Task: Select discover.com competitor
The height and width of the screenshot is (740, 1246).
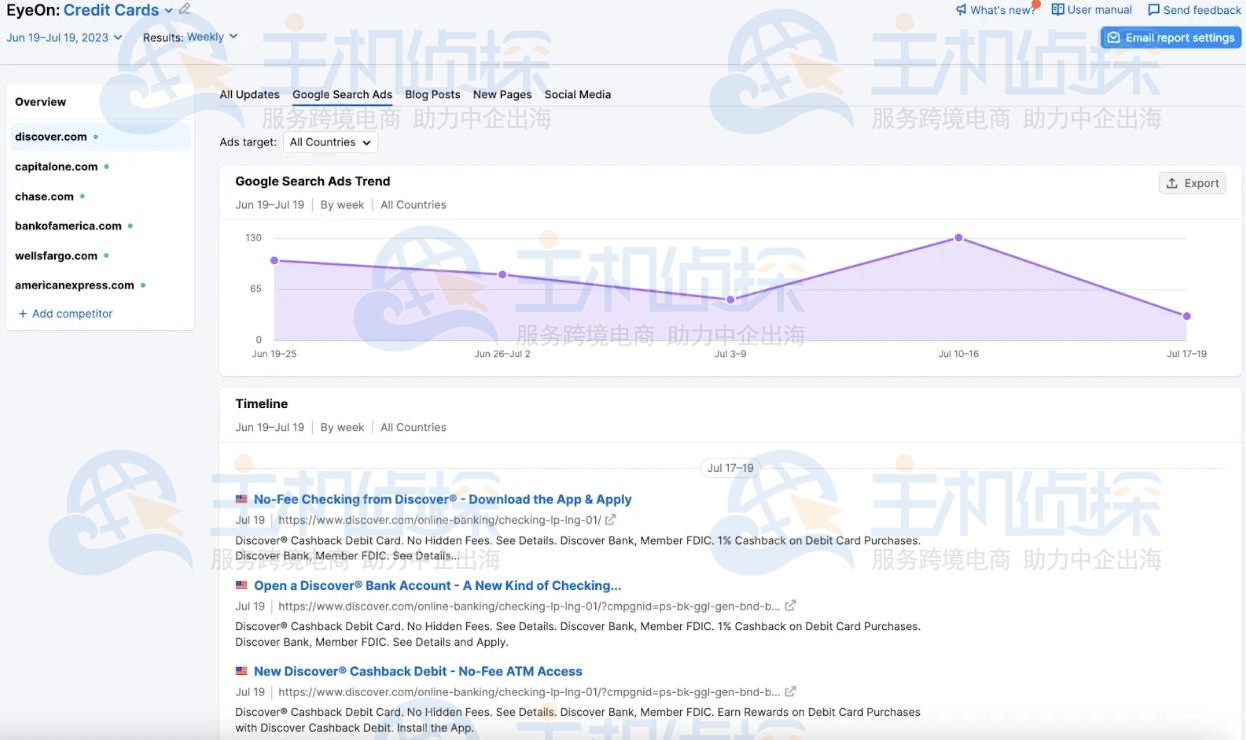Action: (100, 137)
